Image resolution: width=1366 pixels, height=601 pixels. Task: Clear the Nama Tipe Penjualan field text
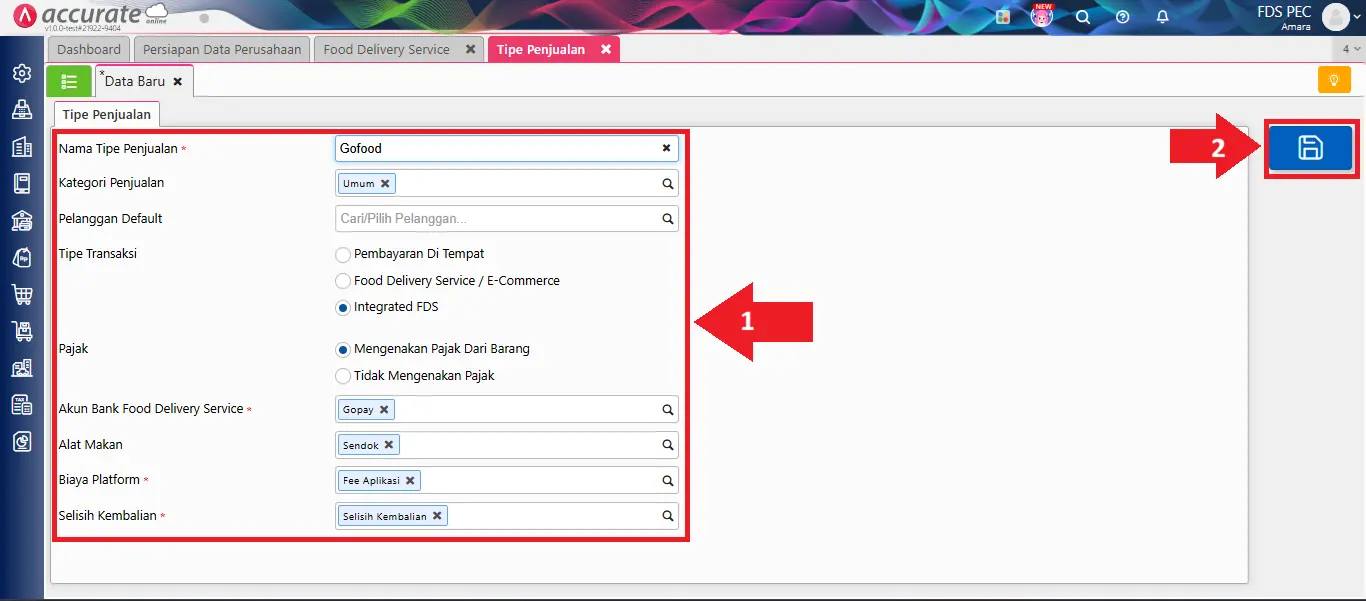[666, 149]
